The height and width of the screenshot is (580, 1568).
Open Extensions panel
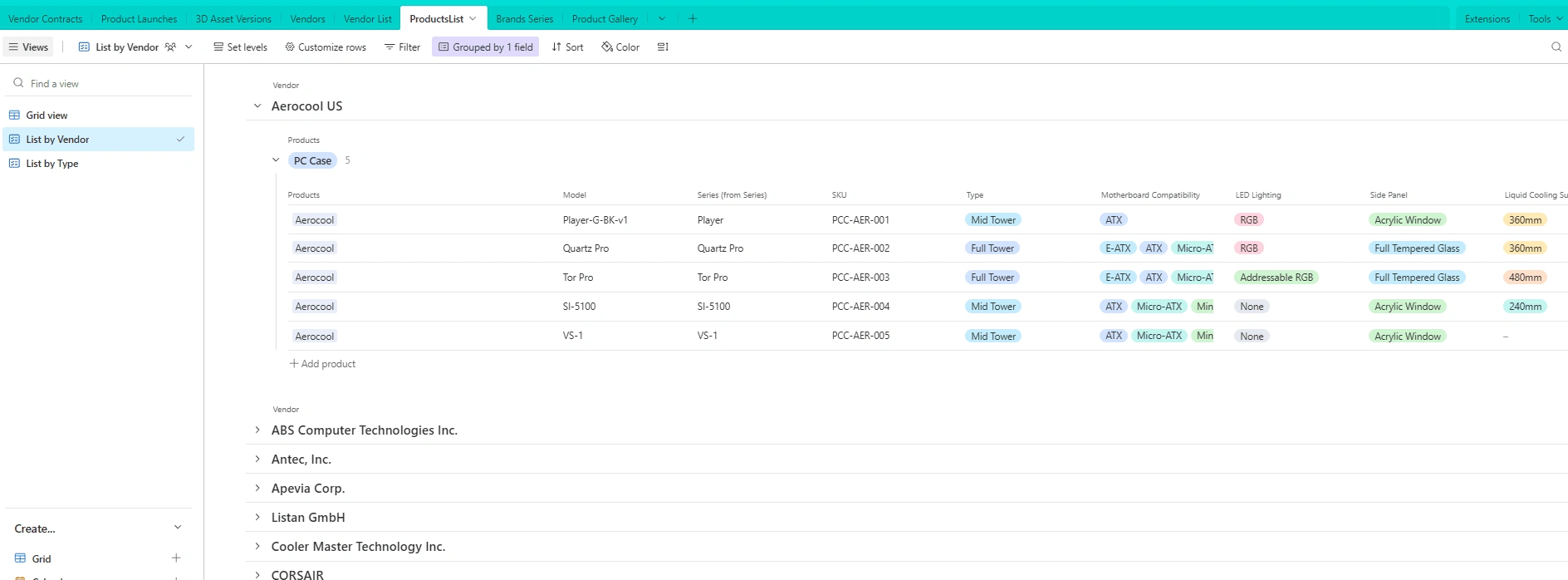pyautogui.click(x=1487, y=18)
